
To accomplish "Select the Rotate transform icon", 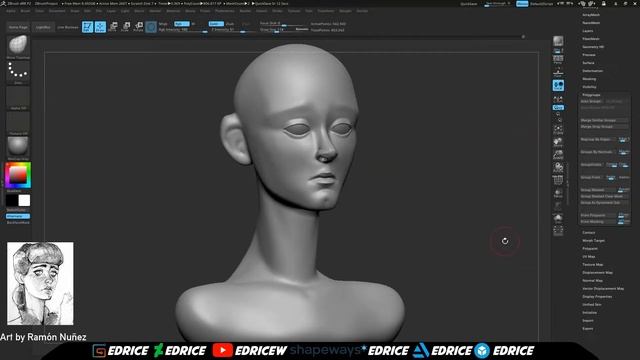I will [138, 27].
